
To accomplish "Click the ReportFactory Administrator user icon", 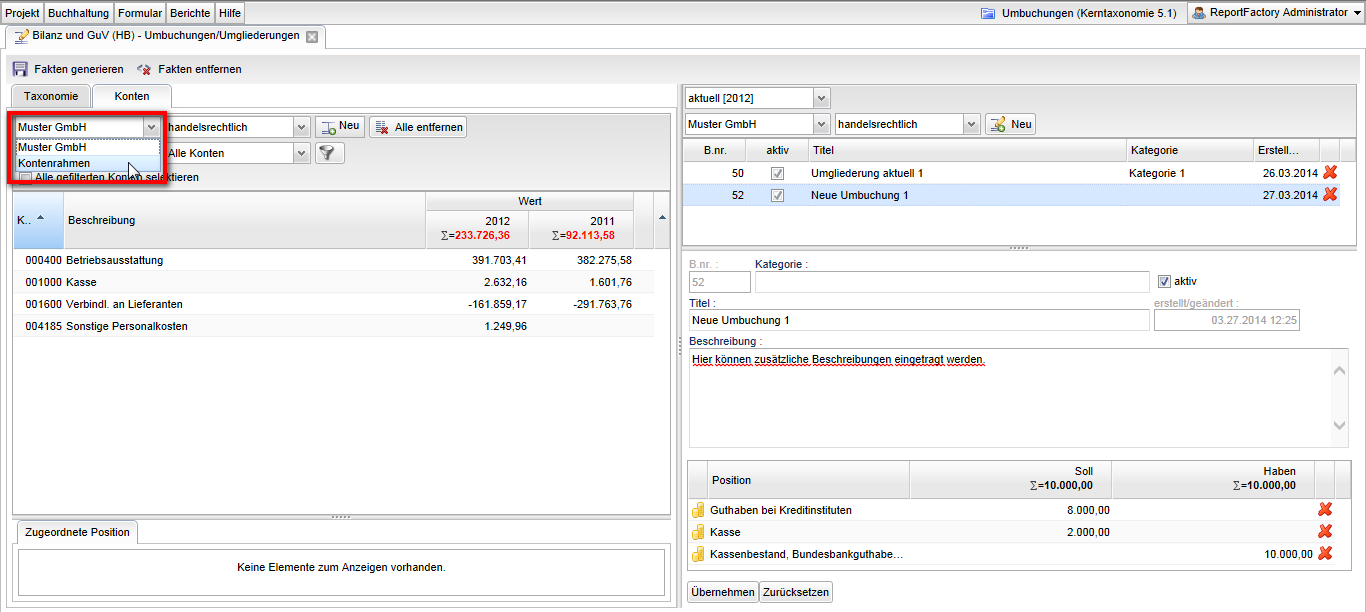I will [1198, 13].
